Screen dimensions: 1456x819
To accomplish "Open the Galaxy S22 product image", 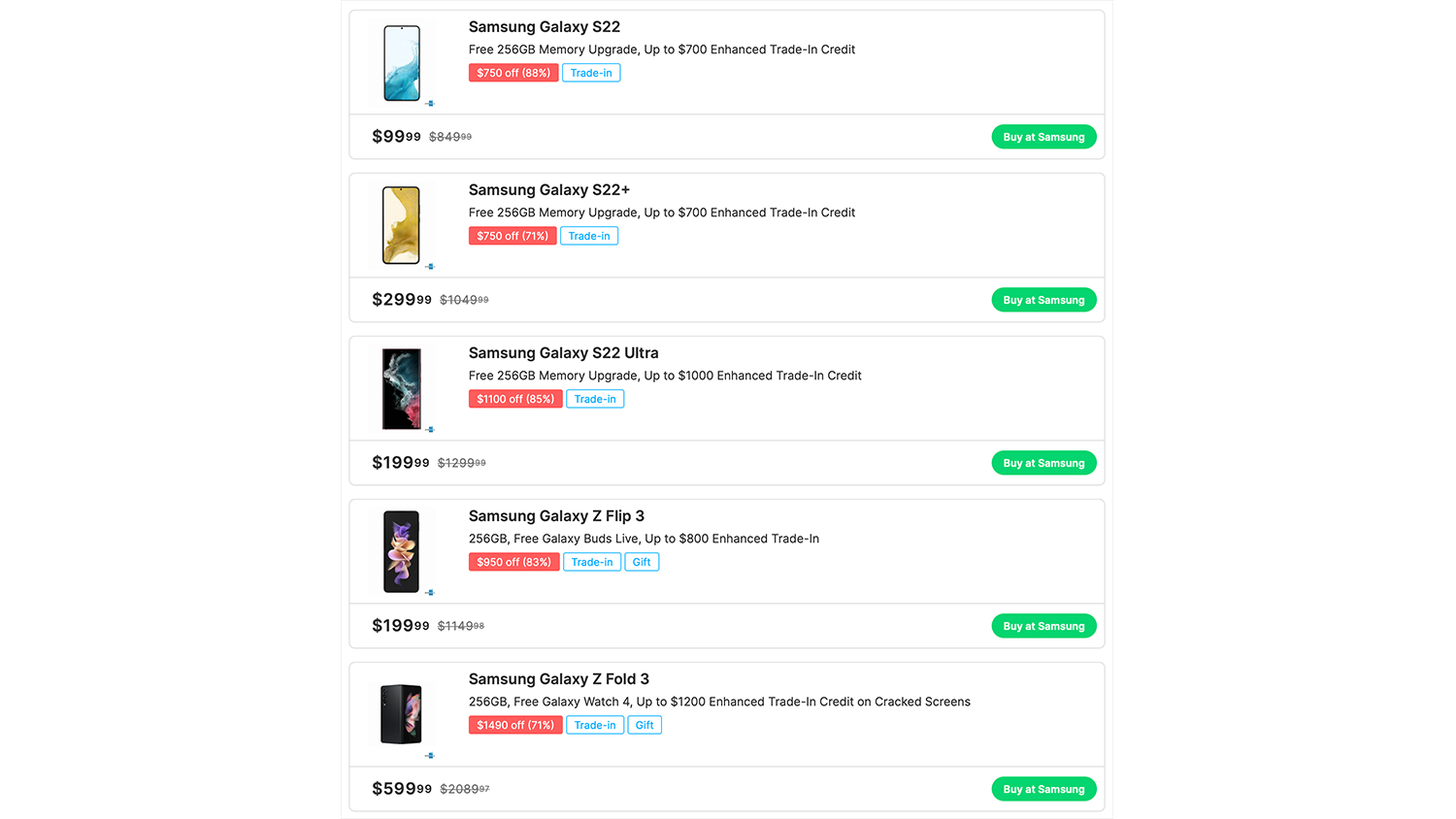I will click(x=402, y=63).
